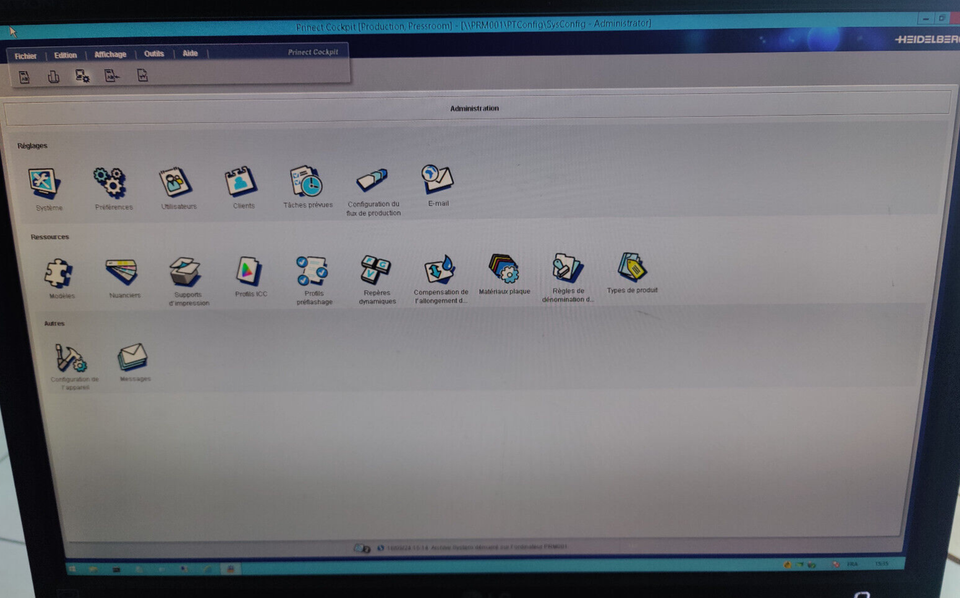Open Configuration du flux de production
960x598 pixels.
tap(372, 181)
